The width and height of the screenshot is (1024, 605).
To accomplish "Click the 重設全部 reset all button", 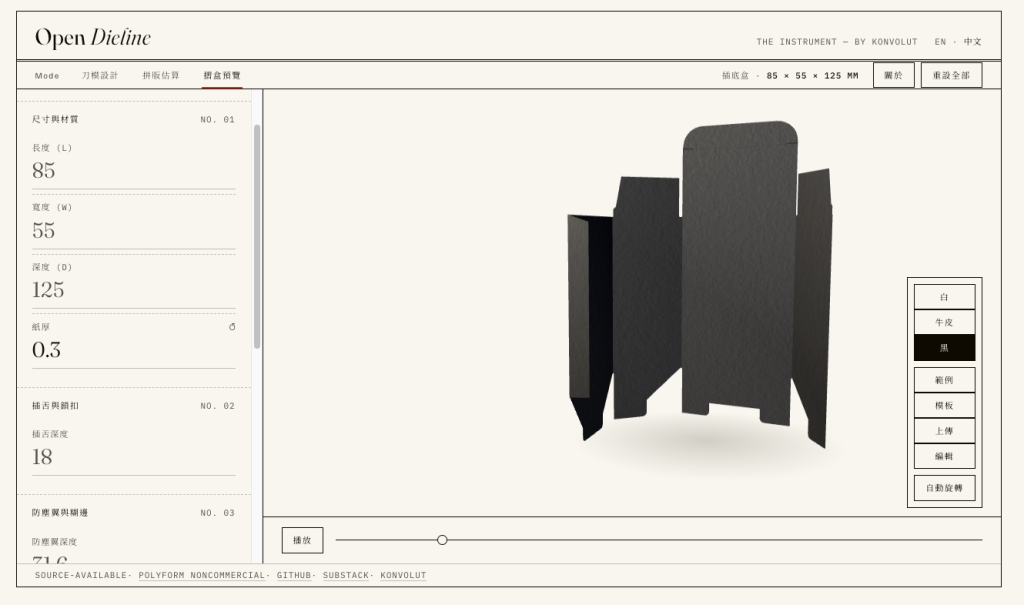I will tap(951, 75).
